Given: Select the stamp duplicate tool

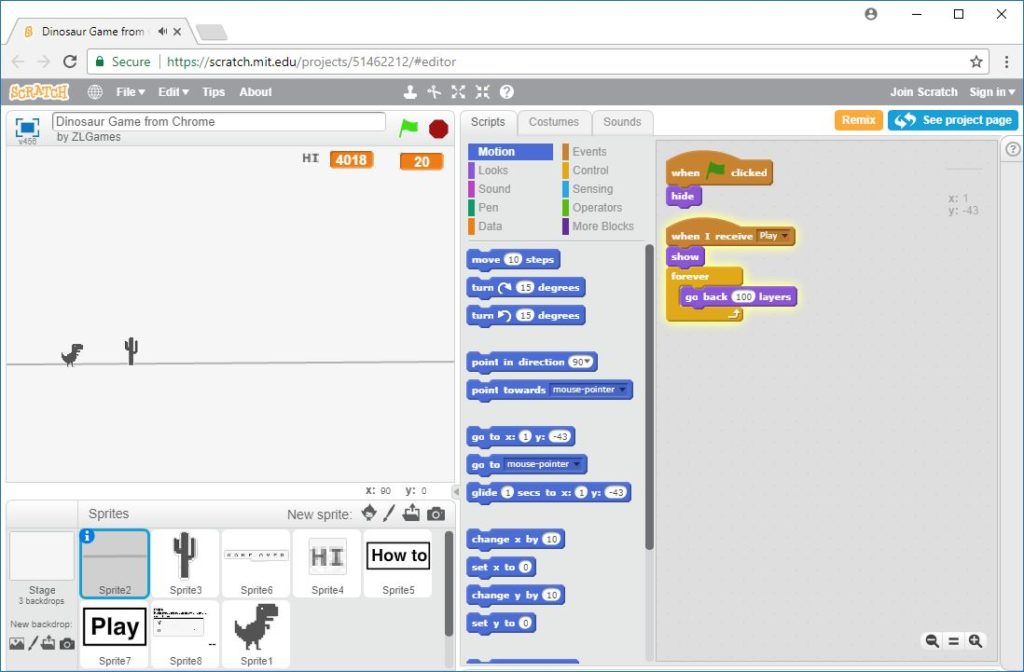Looking at the screenshot, I should [411, 91].
